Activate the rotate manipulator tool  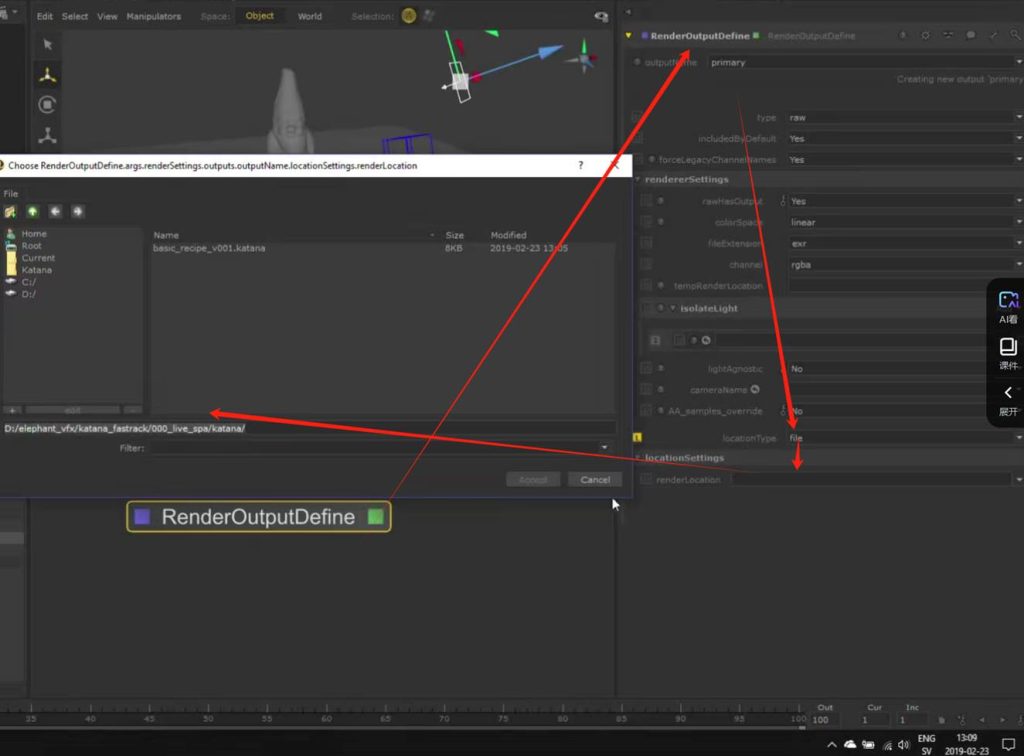(x=47, y=105)
